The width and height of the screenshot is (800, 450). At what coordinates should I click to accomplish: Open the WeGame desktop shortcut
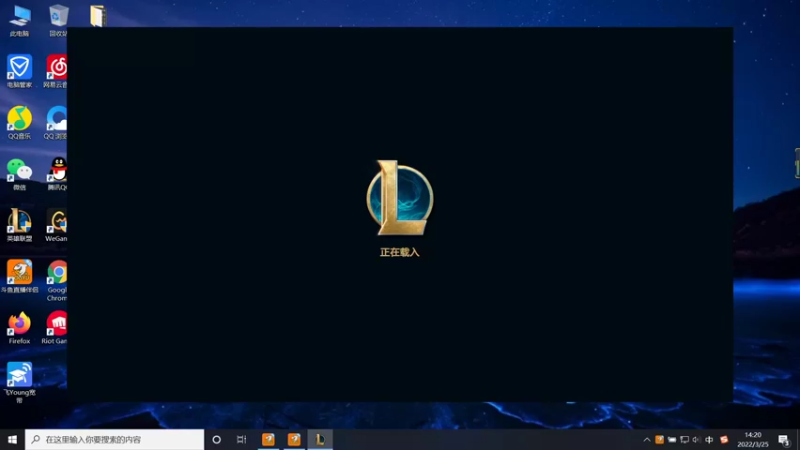pos(56,225)
